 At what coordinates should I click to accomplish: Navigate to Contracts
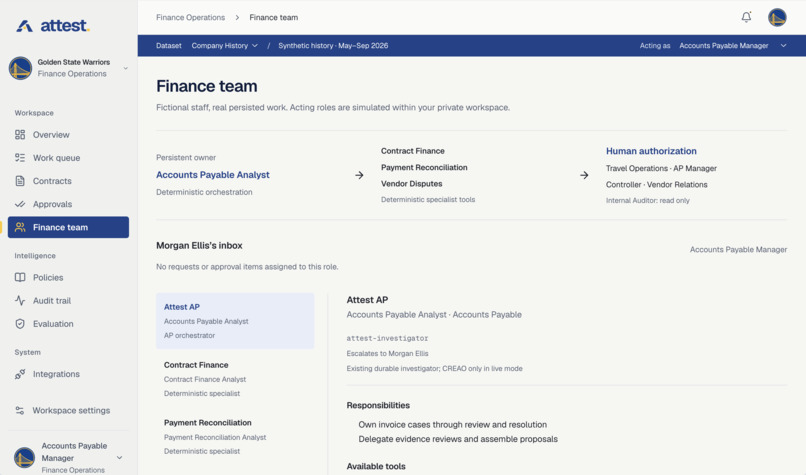click(68, 181)
